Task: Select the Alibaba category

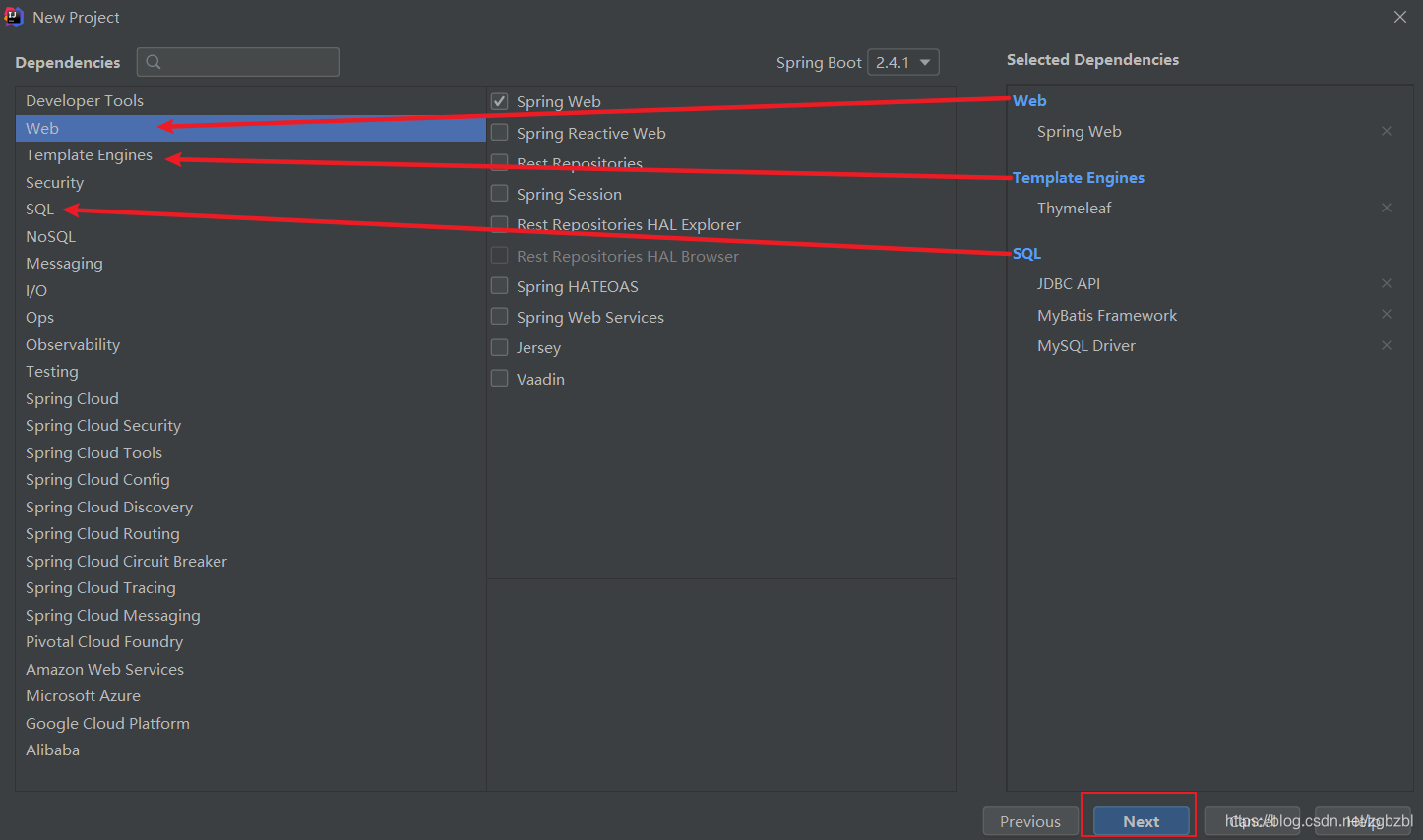Action: coord(250,750)
